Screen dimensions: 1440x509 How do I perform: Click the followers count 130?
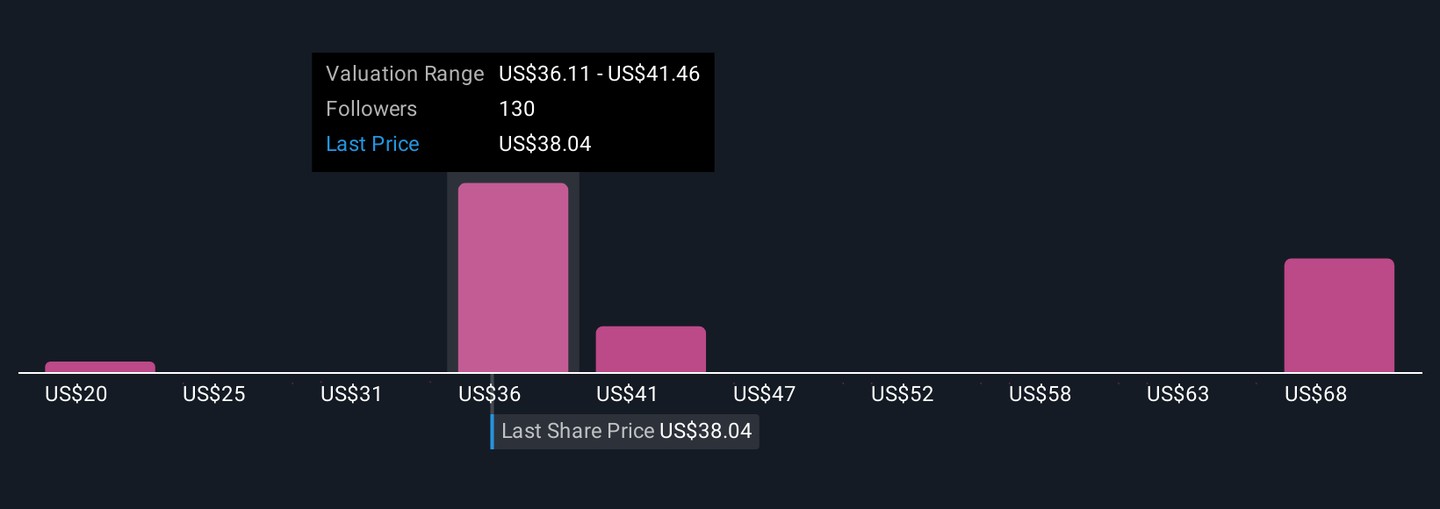pos(517,109)
